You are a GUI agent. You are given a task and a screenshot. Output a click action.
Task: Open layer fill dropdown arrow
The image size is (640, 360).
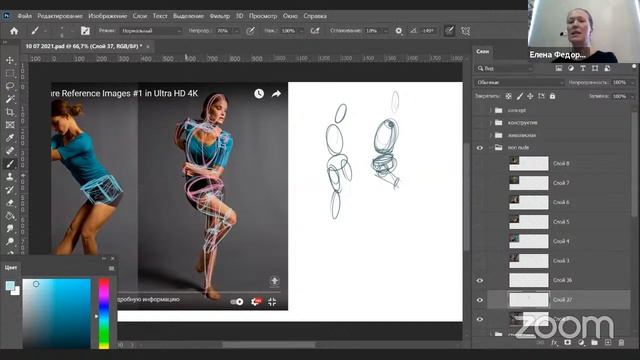click(632, 96)
